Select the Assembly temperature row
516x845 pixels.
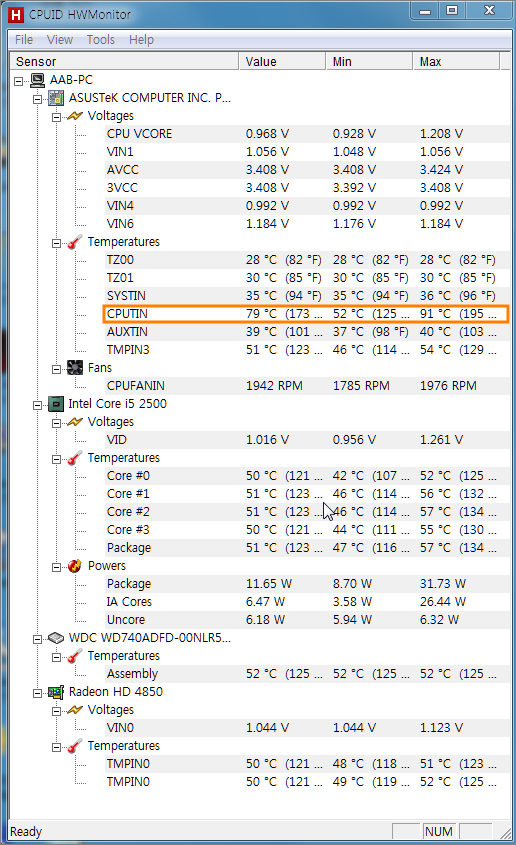pos(307,674)
